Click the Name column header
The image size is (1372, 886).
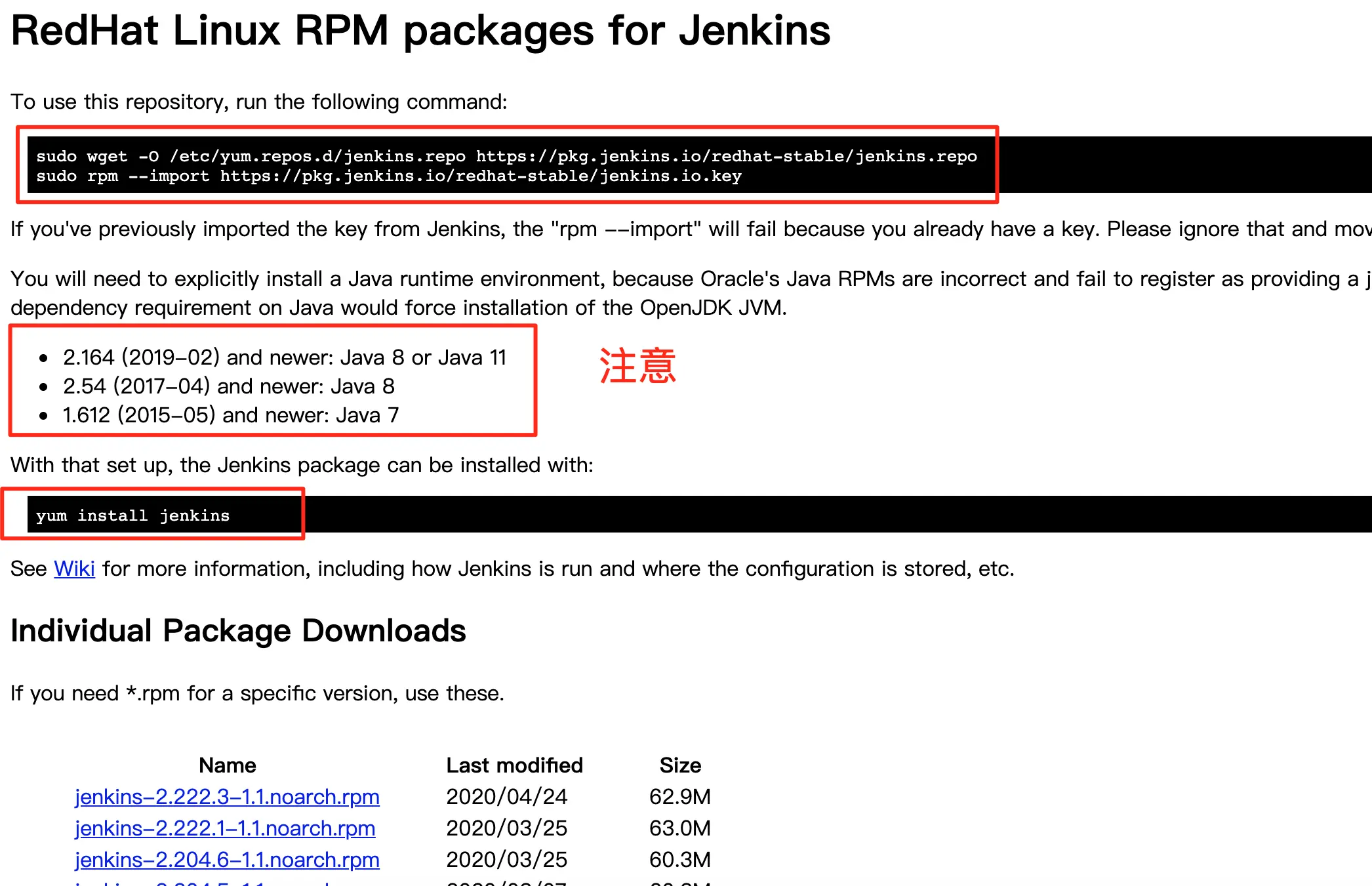click(x=227, y=765)
